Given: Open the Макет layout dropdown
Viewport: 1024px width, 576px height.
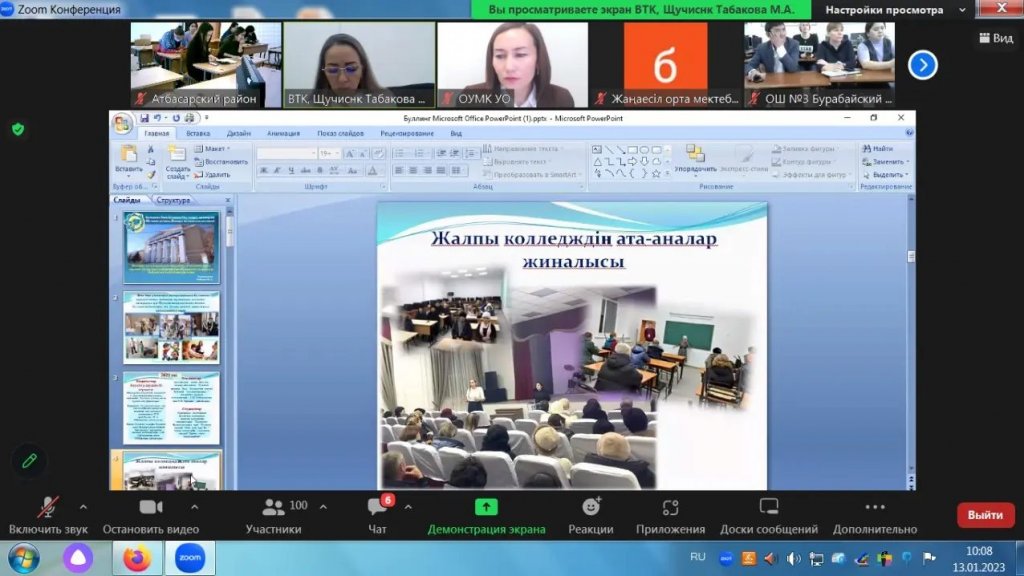Looking at the screenshot, I should click(212, 149).
